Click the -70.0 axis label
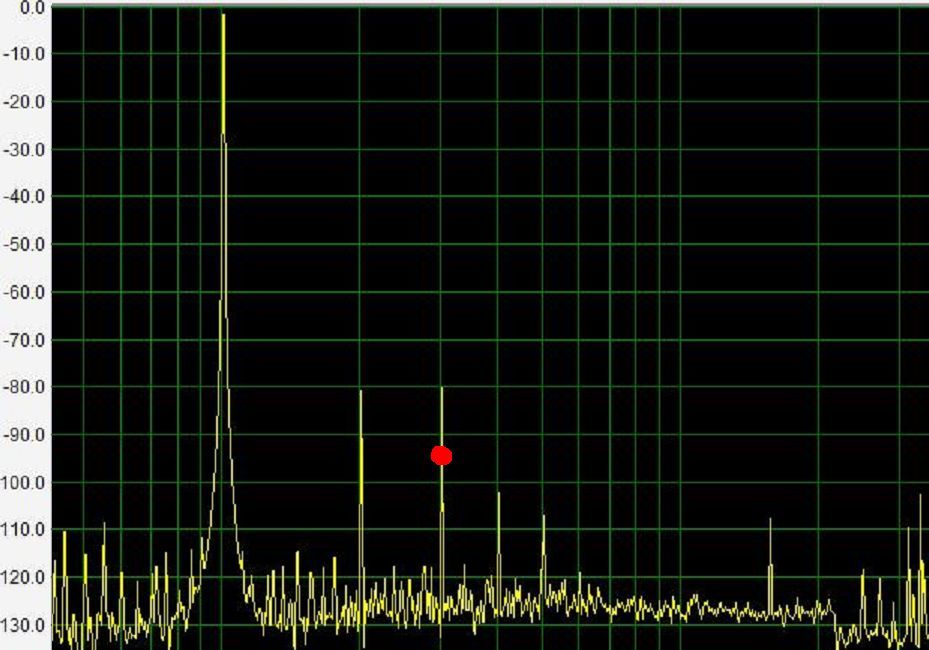This screenshot has width=929, height=650. pyautogui.click(x=24, y=340)
